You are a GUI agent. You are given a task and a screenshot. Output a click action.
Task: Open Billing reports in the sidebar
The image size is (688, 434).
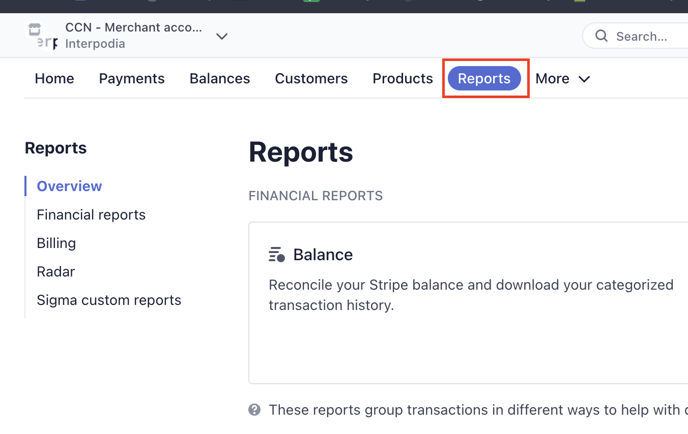56,243
